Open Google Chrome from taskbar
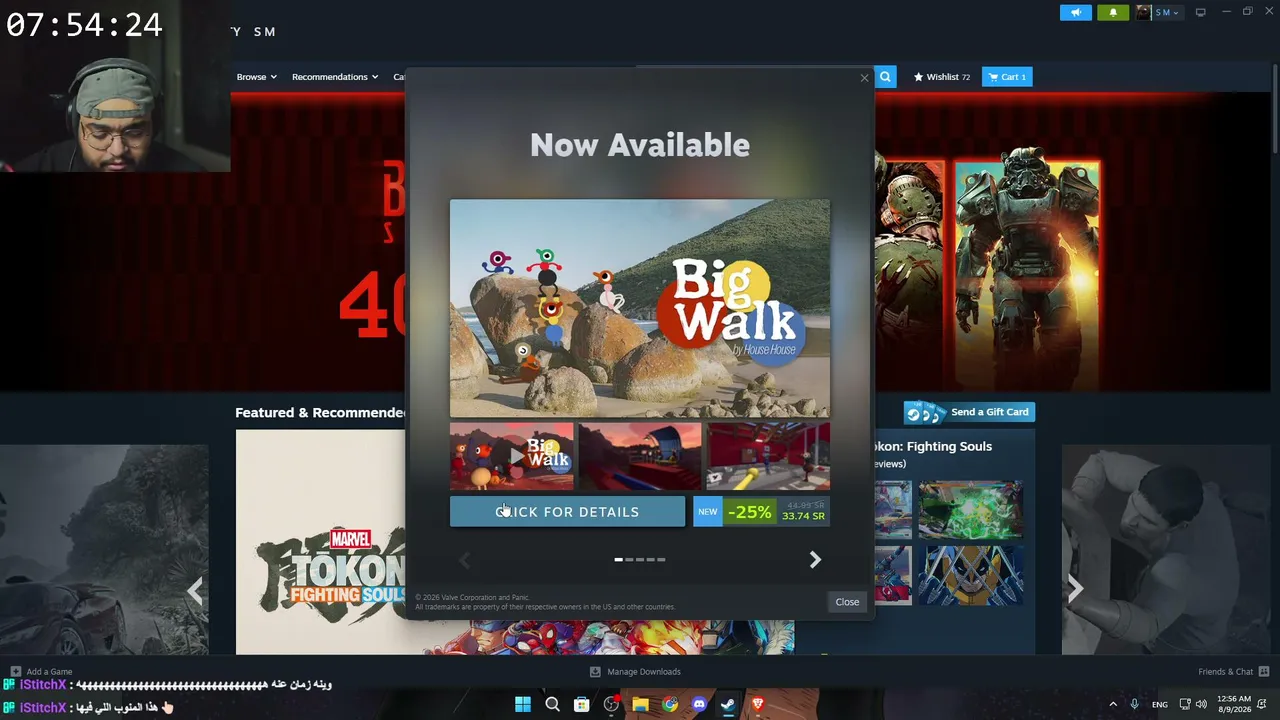The image size is (1280, 720). pyautogui.click(x=670, y=704)
